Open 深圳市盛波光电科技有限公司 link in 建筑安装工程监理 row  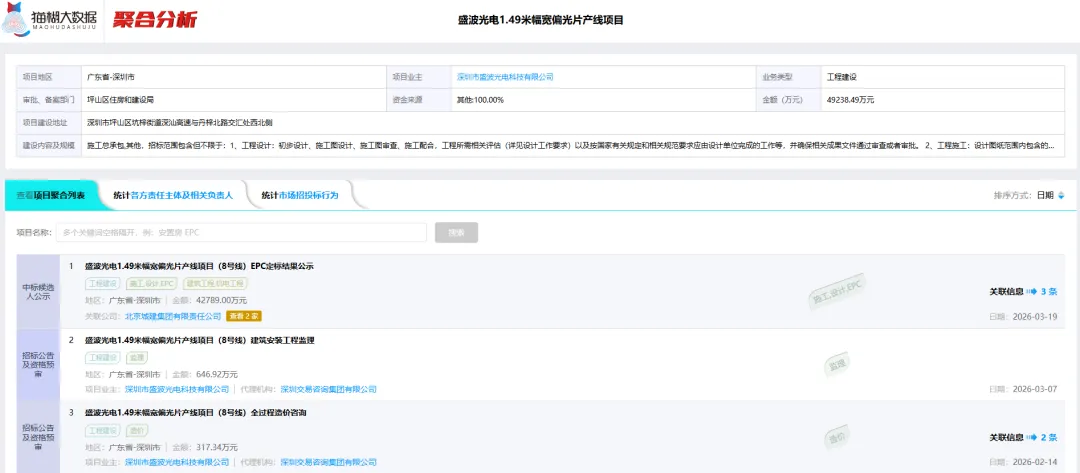tap(177, 389)
